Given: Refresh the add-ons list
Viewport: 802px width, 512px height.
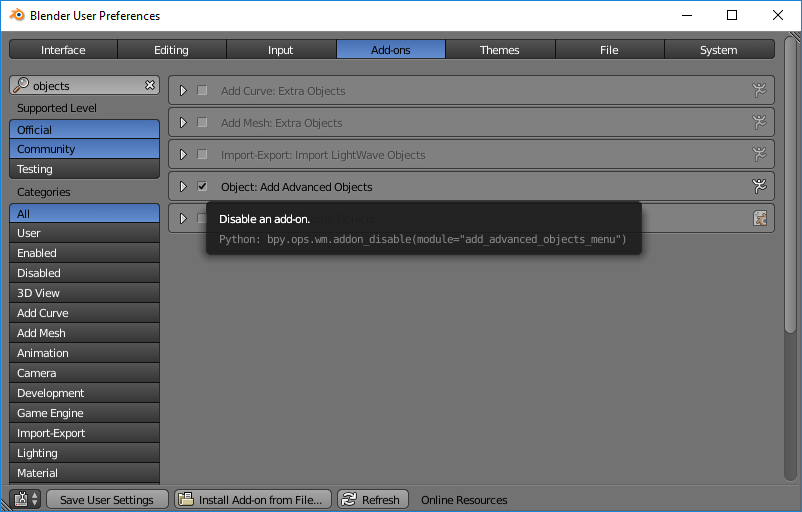Looking at the screenshot, I should click(x=372, y=499).
